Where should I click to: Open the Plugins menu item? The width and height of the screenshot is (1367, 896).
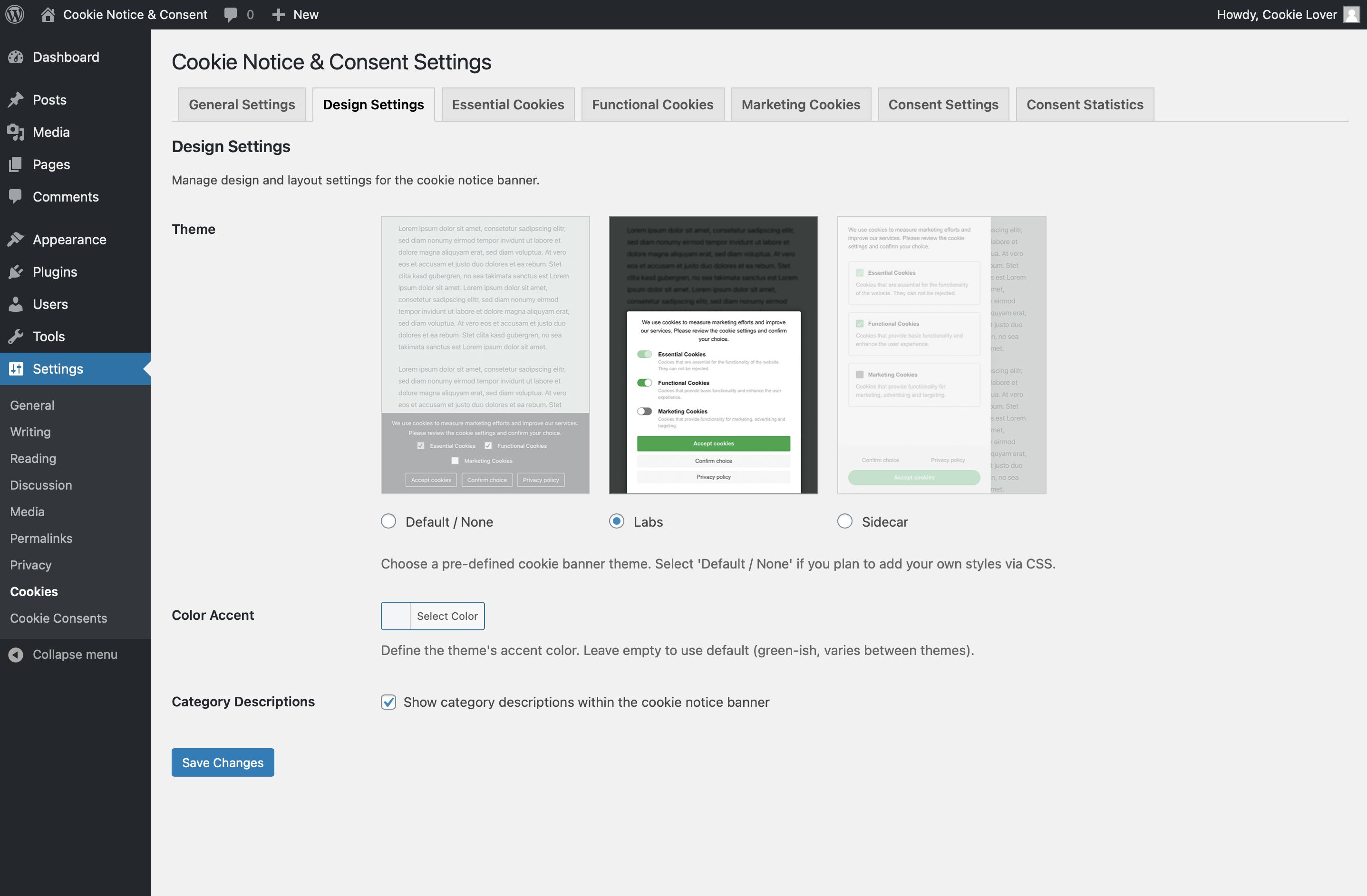point(55,272)
